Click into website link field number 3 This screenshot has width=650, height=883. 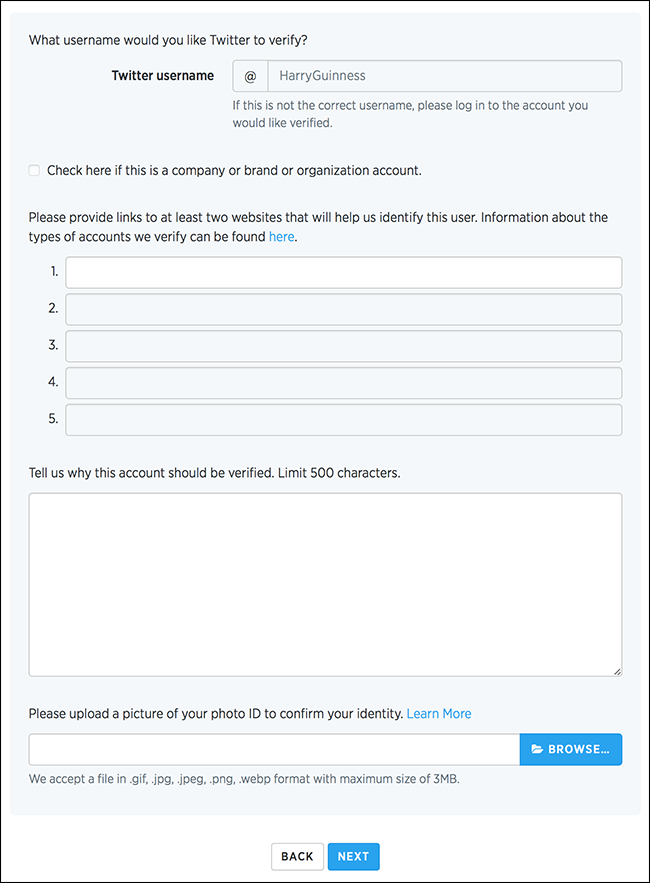(343, 346)
